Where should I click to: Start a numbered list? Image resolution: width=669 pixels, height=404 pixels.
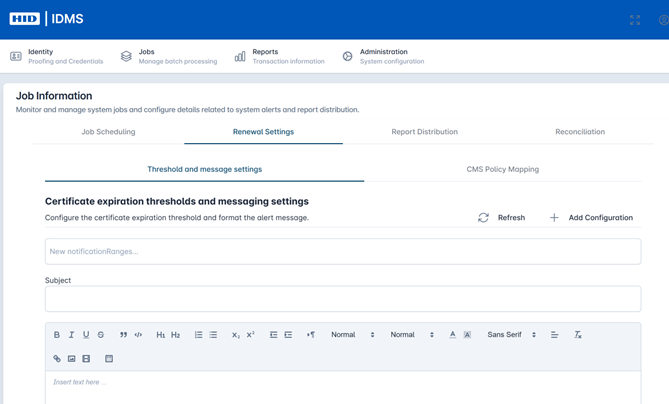tap(198, 335)
